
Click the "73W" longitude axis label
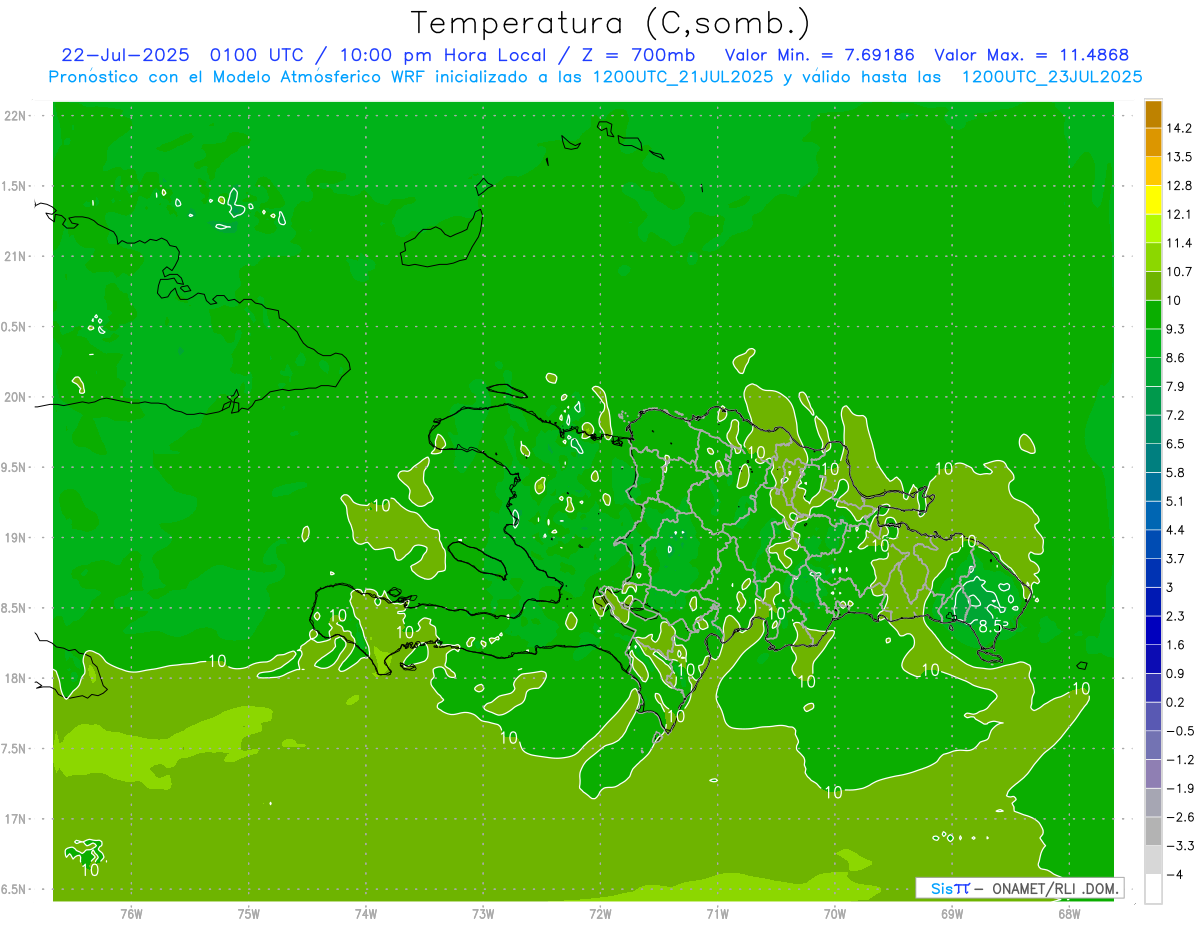(483, 913)
